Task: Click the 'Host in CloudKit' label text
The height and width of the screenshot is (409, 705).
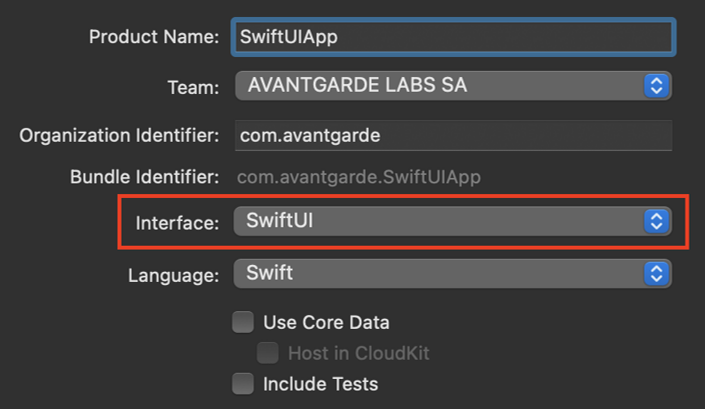Action: [x=358, y=353]
